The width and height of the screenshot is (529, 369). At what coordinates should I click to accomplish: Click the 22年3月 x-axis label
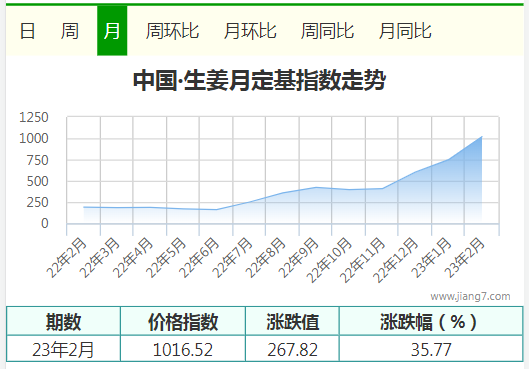pos(100,258)
